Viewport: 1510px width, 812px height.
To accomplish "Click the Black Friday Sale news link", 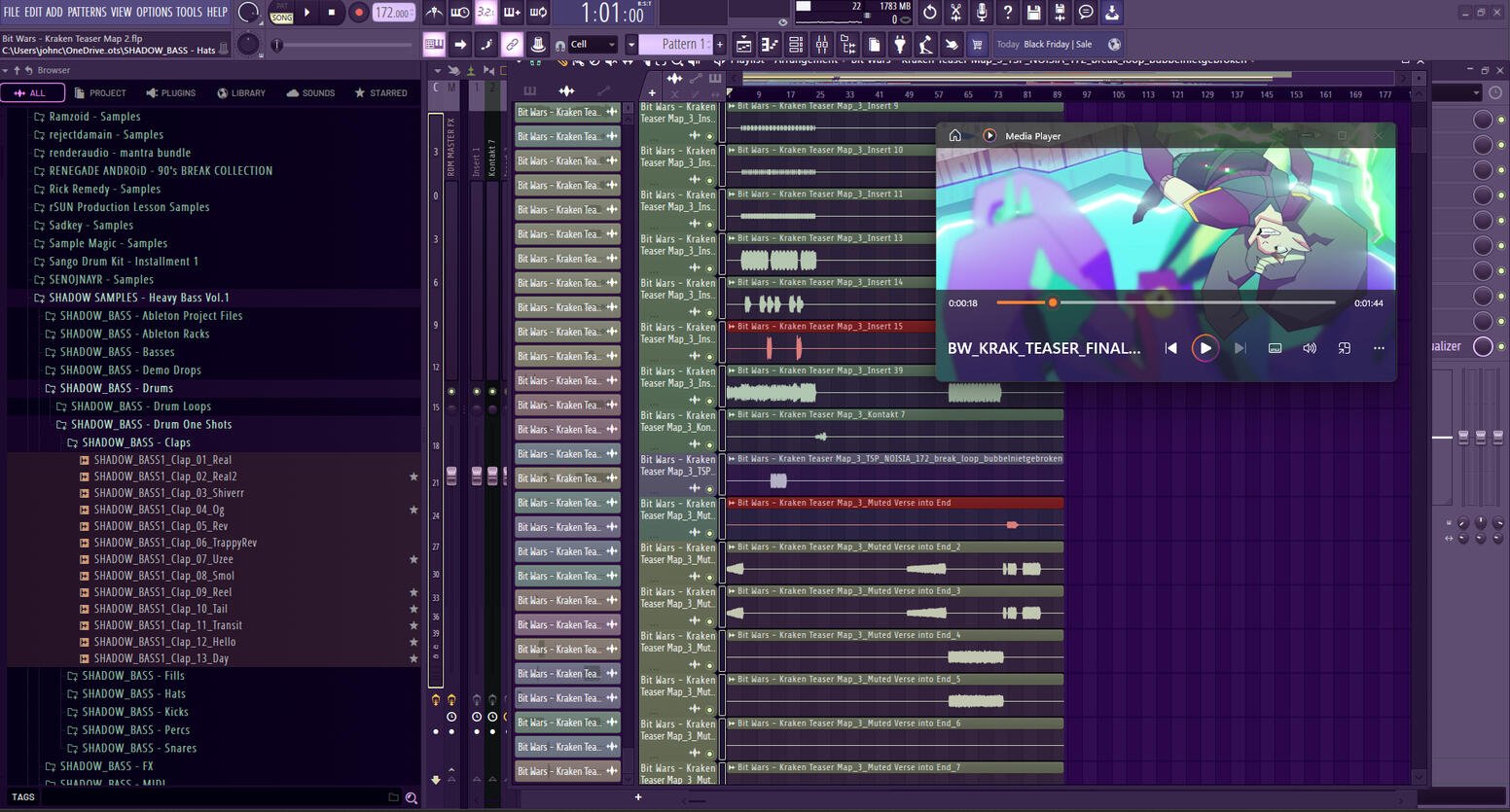I will click(1057, 45).
